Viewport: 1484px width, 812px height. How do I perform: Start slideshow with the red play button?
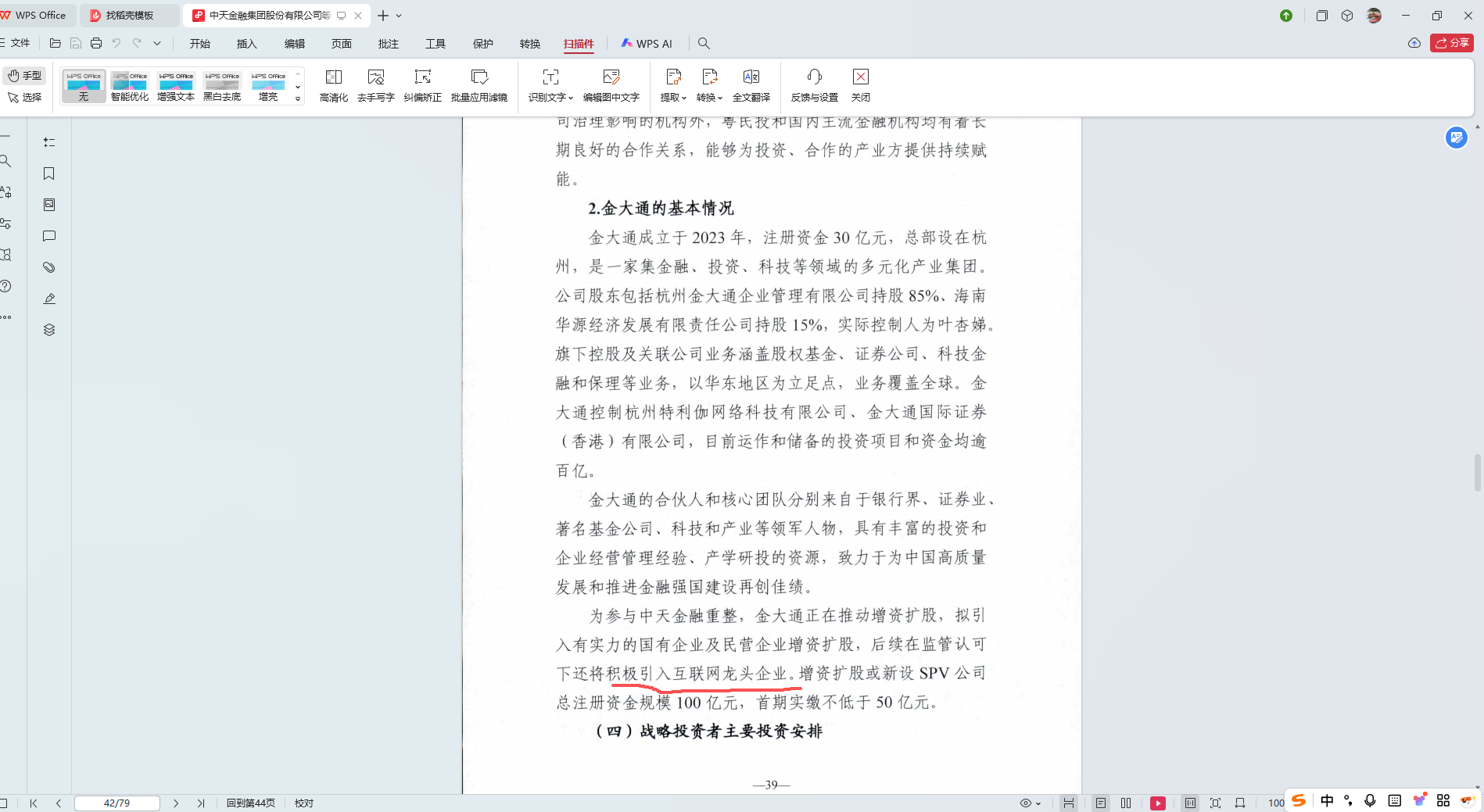tap(1158, 803)
